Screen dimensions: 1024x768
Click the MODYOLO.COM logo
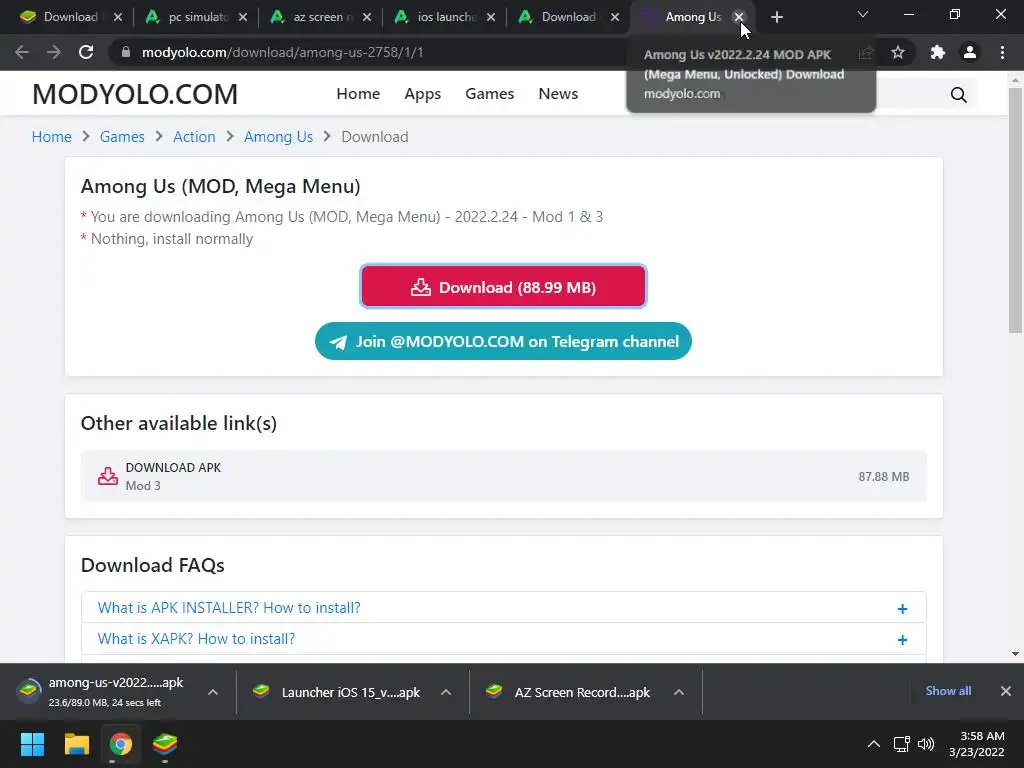pyautogui.click(x=135, y=94)
